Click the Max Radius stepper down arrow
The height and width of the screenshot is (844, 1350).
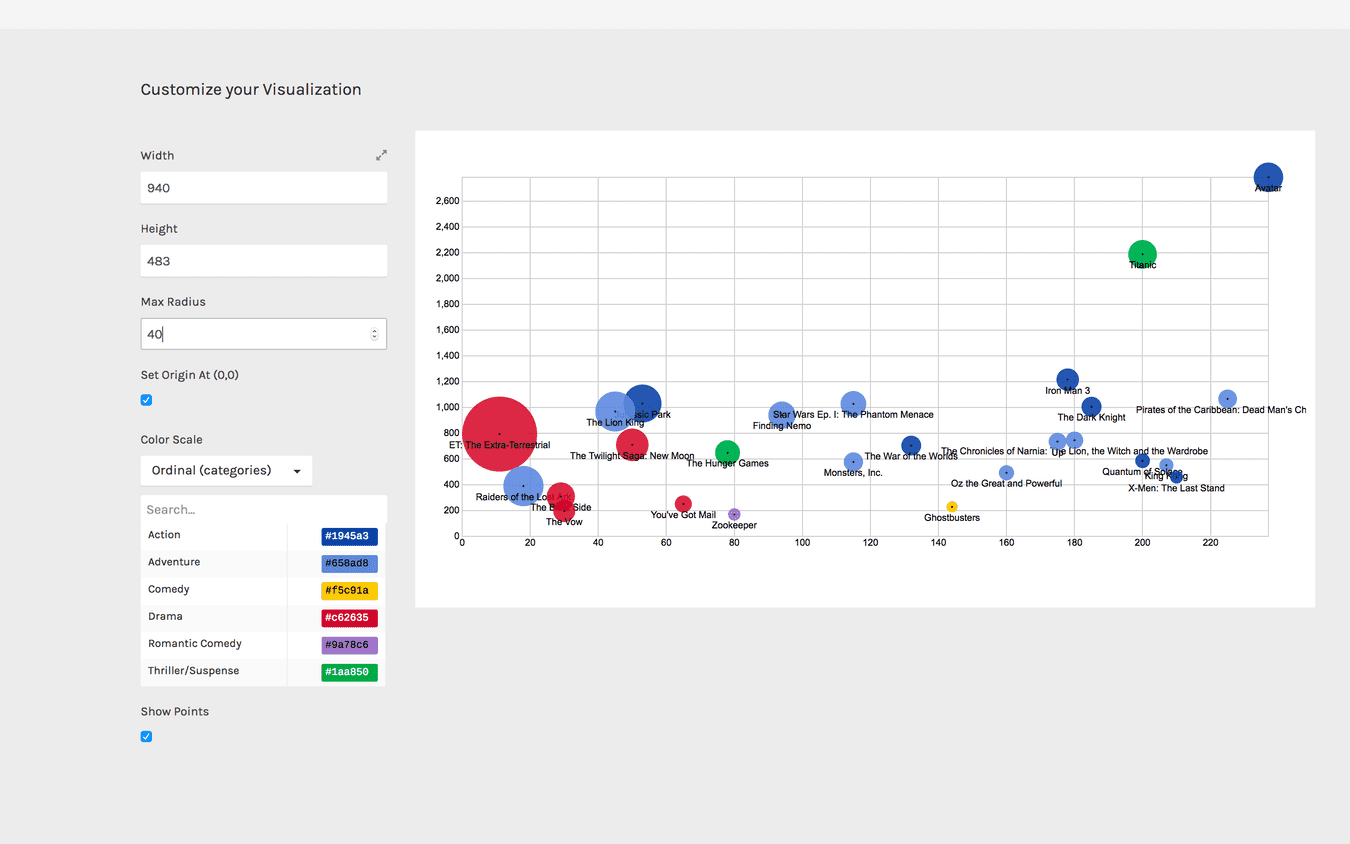pyautogui.click(x=374, y=338)
